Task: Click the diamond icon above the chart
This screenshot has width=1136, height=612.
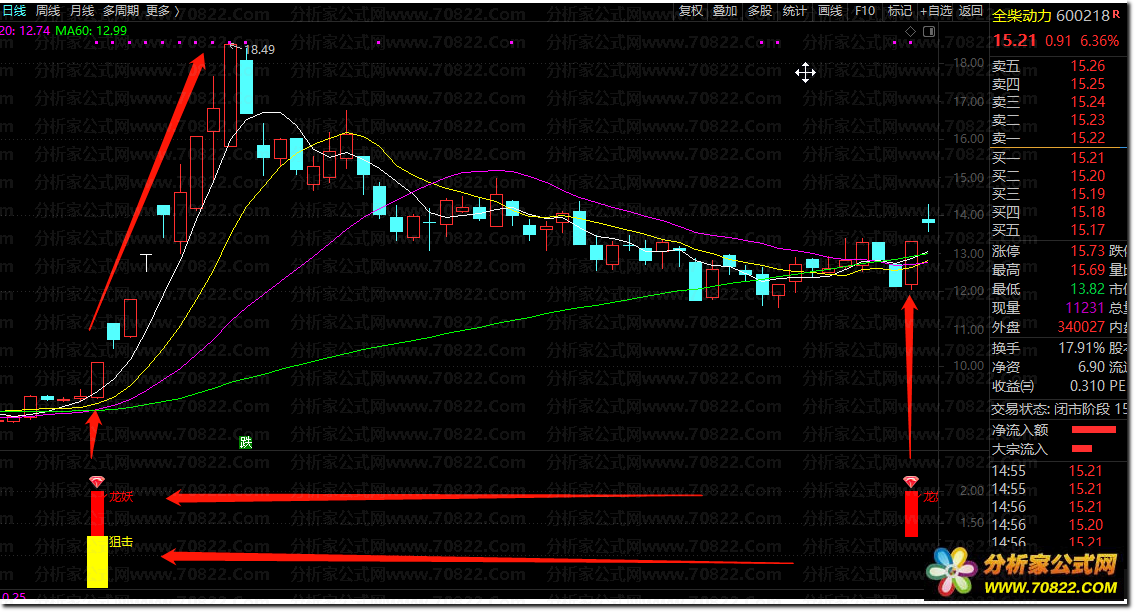Action: [x=911, y=31]
